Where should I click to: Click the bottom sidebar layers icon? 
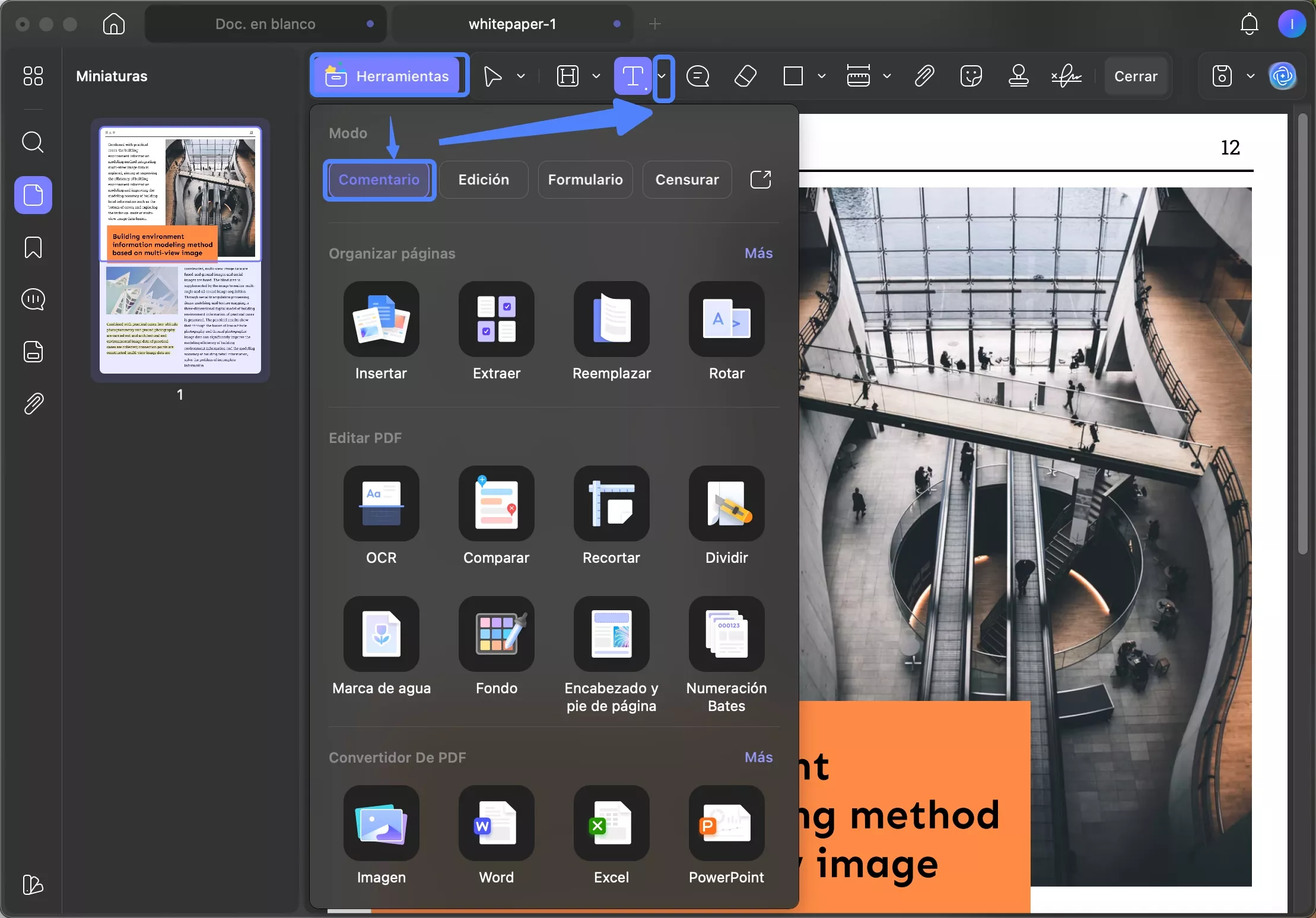(x=33, y=885)
